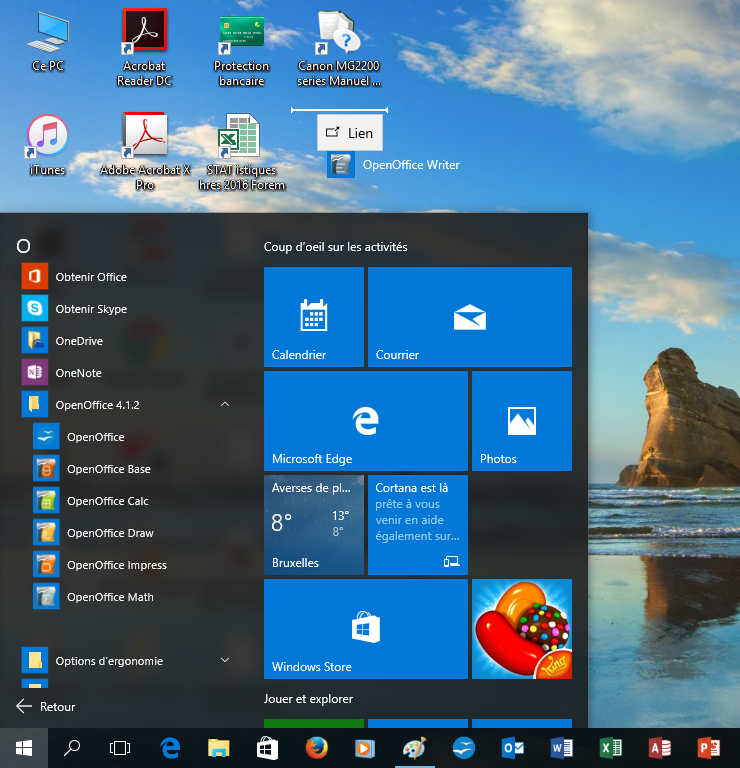Click the Retour back button
Screen dimensions: 740x768
[x=46, y=706]
